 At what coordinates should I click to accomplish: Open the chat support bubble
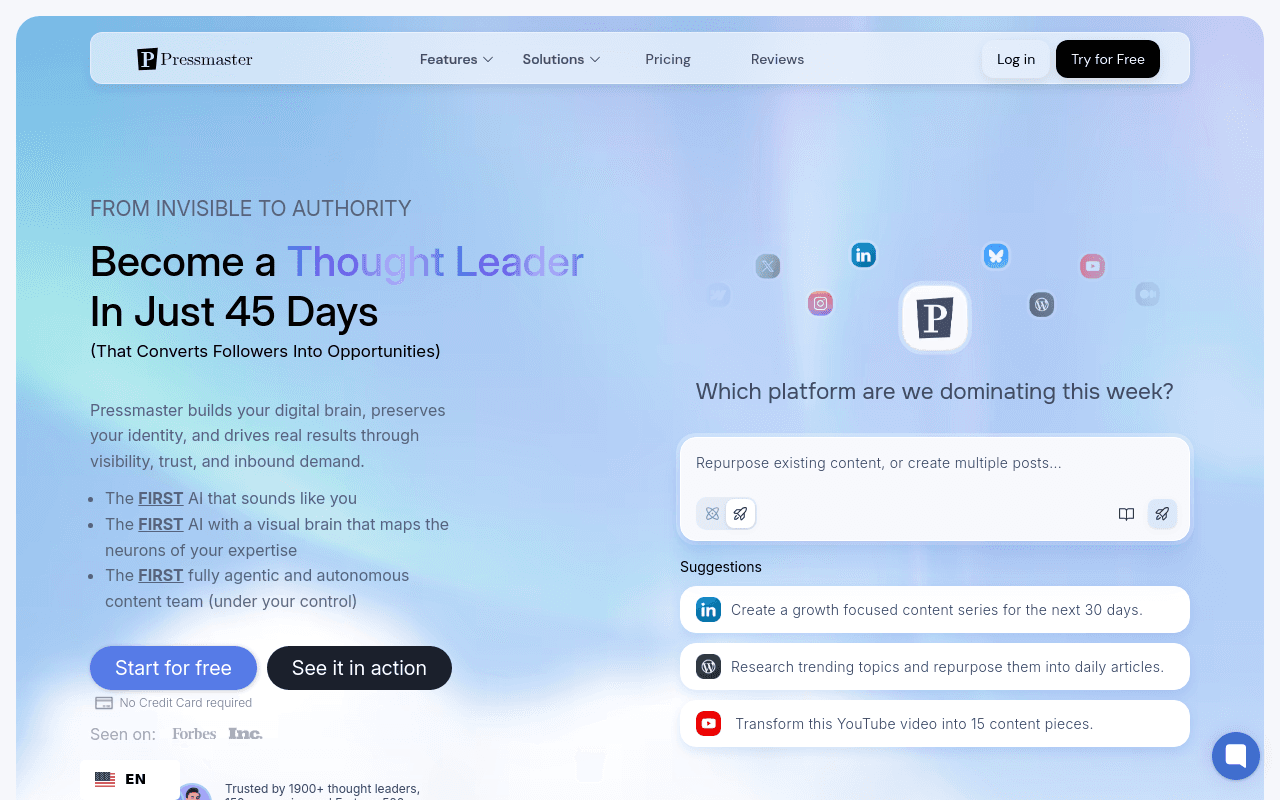1236,756
